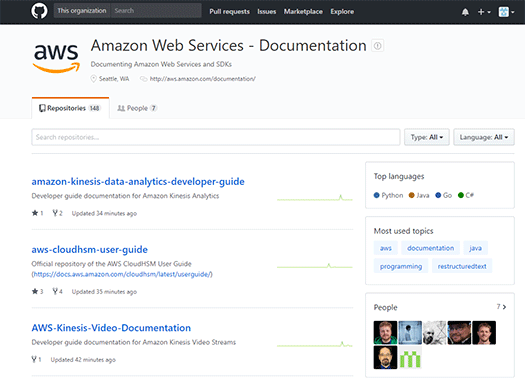The width and height of the screenshot is (525, 380).
Task: Click the fork icon for amazon-kinesis-data-analytics-developer-guide
Action: pyautogui.click(x=55, y=213)
